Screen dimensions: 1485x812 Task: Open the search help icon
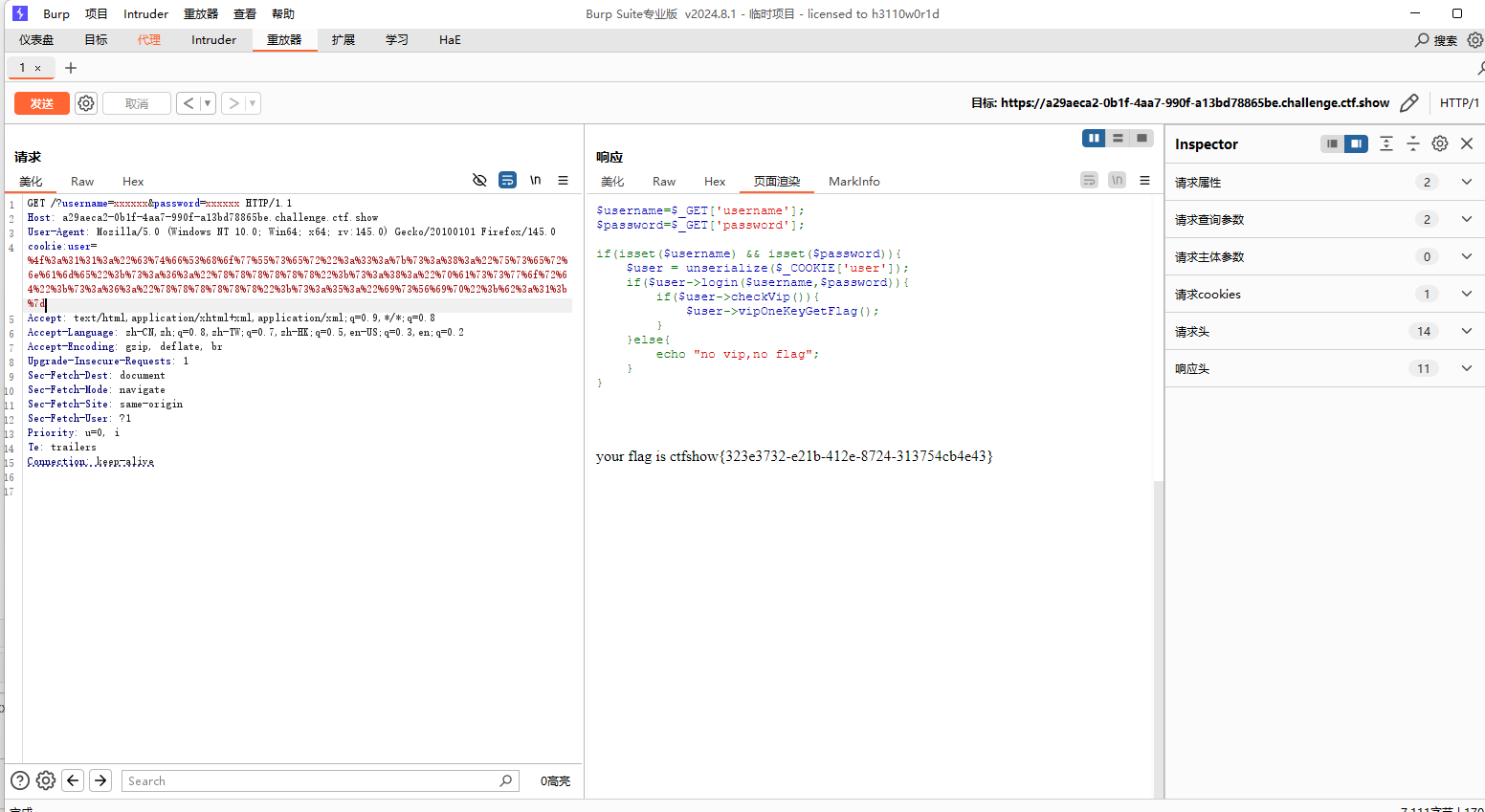(x=19, y=780)
